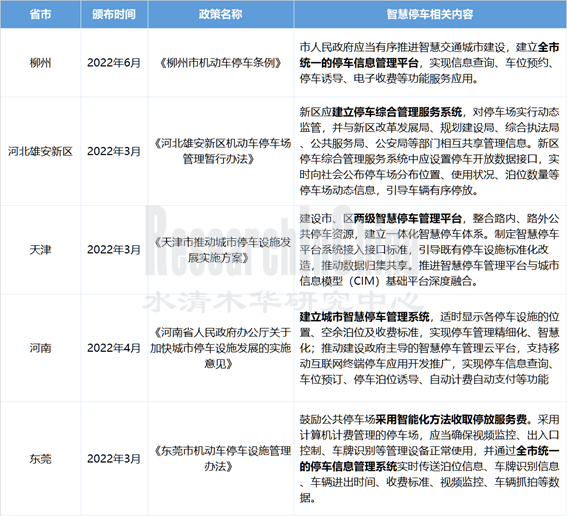Click 《河北雄安新区机动车停车场管理暂行办法》 policy name
Screen dimensions: 567x516
(221, 151)
